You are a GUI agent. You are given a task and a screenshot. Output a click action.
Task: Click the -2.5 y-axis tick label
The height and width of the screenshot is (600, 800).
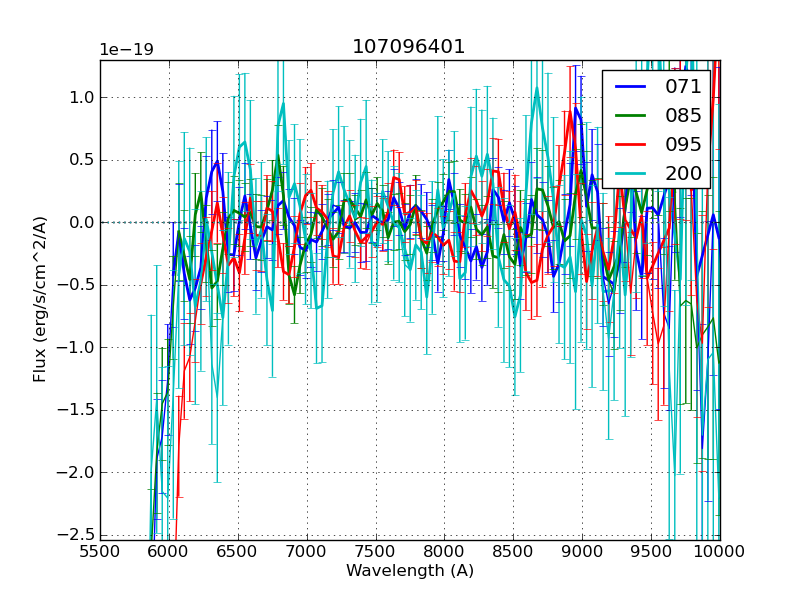tap(78, 535)
